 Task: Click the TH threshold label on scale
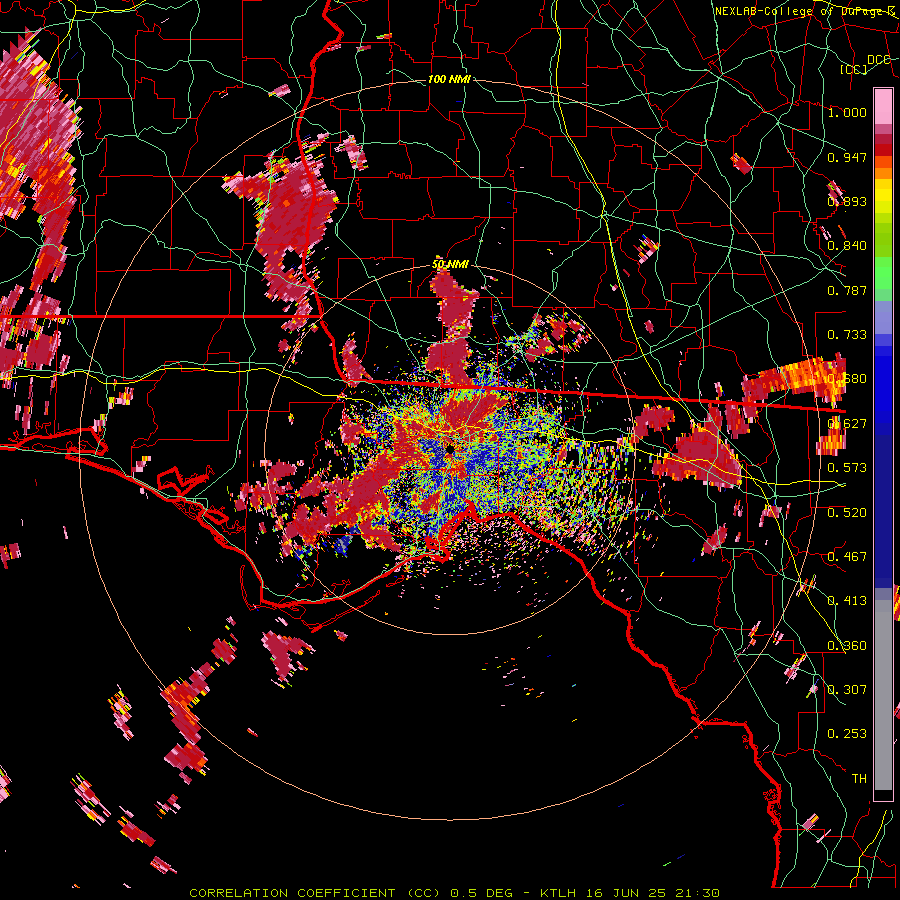(859, 779)
